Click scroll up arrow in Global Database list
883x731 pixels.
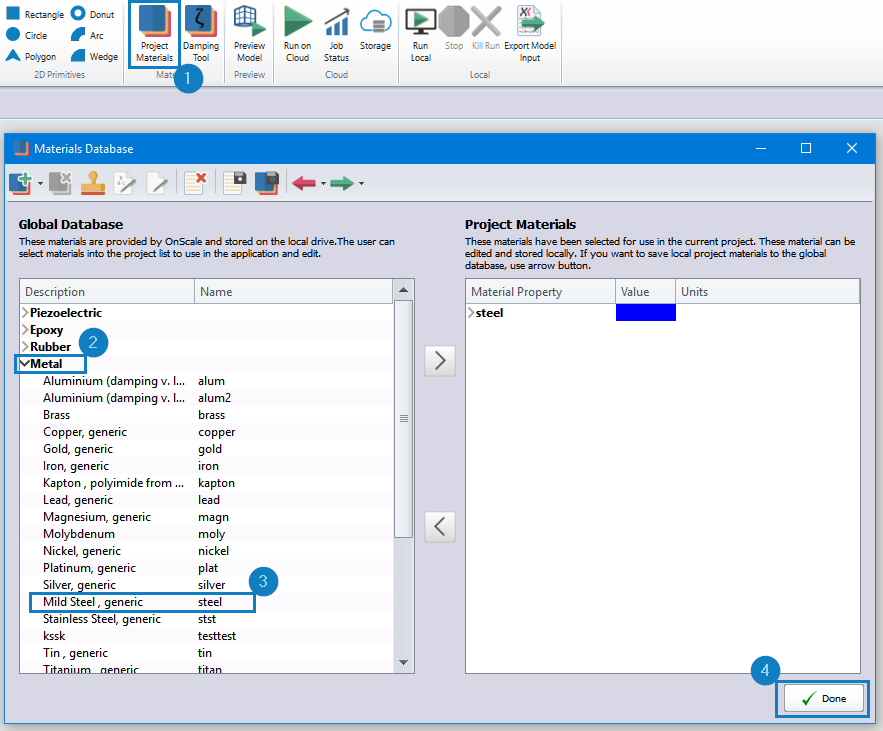pyautogui.click(x=403, y=290)
